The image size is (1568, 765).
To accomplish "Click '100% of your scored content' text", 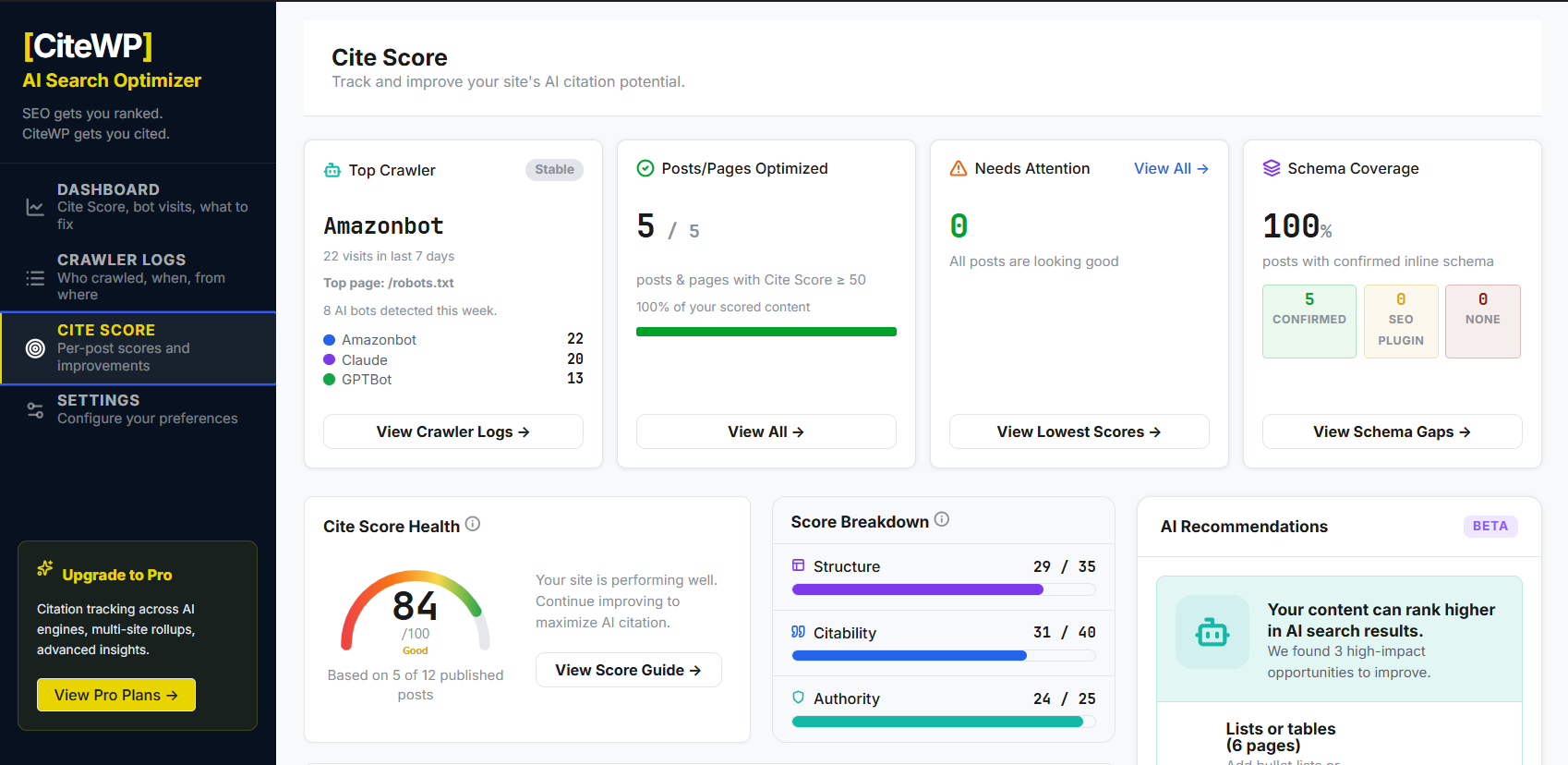I will coord(723,307).
